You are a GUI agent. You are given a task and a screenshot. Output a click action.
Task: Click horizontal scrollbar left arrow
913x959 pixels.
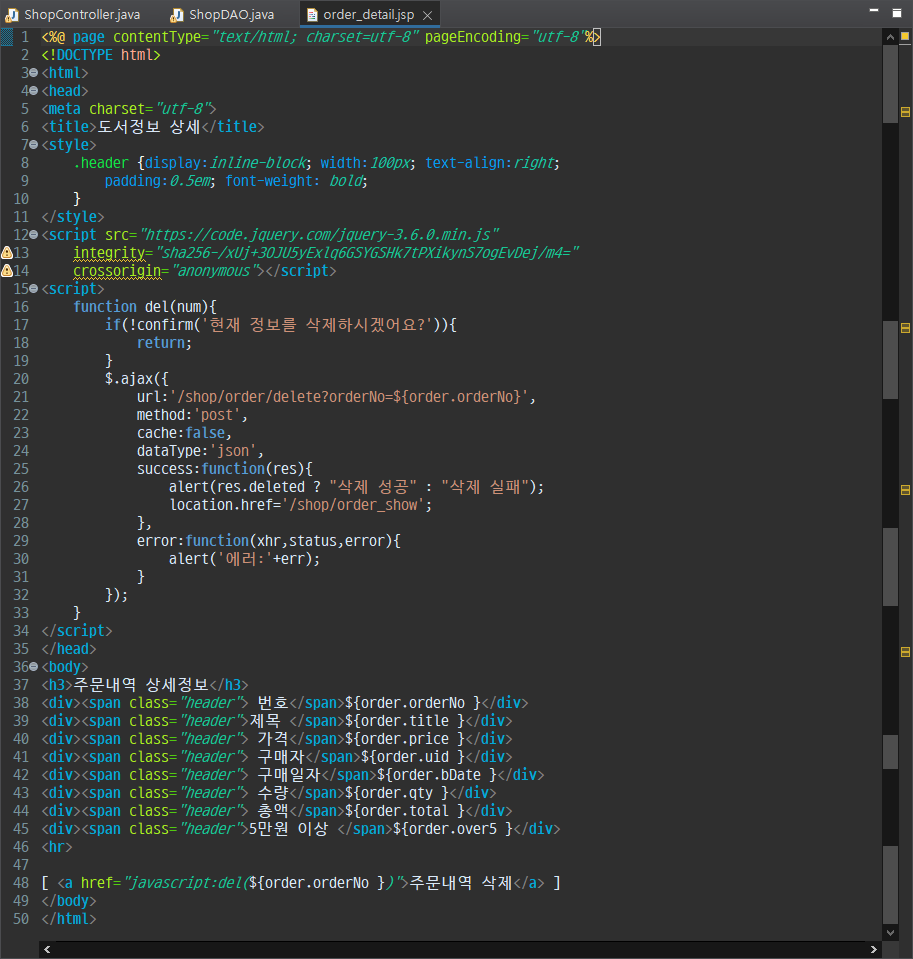tap(47, 949)
